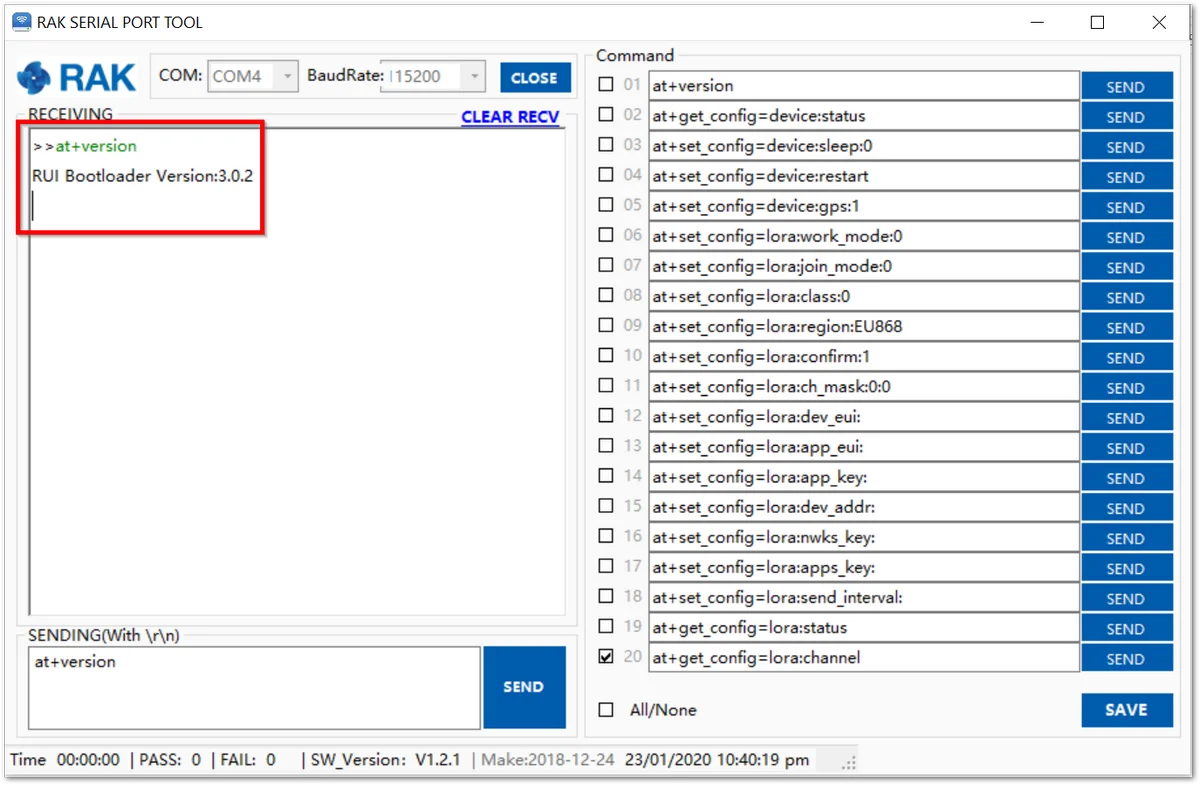Send command 07 lora:join_mode:0
1200x785 pixels.
click(1126, 267)
